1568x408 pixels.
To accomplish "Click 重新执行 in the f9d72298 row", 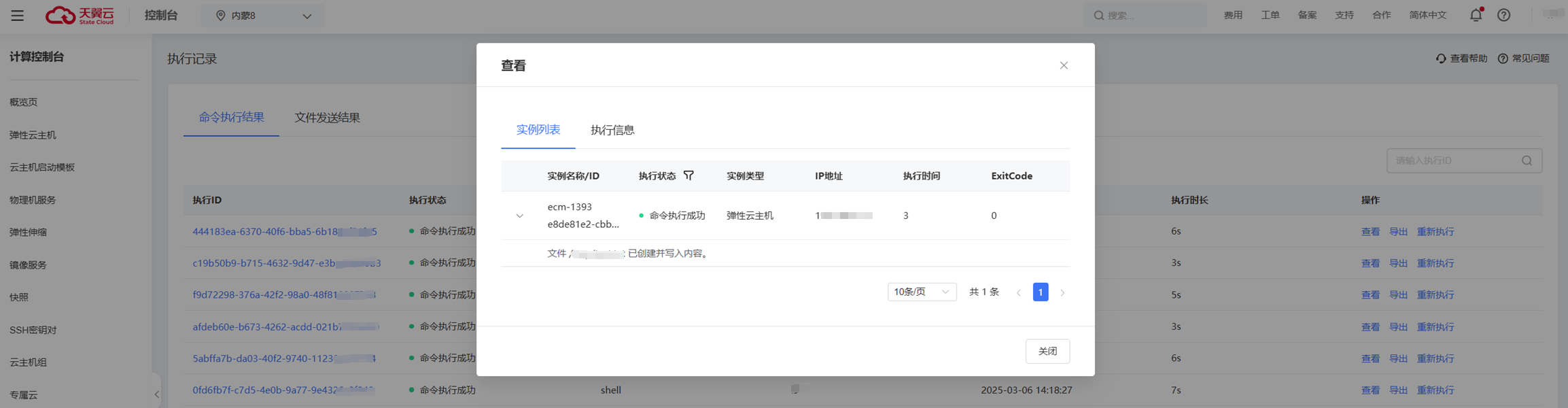I will pyautogui.click(x=1435, y=295).
